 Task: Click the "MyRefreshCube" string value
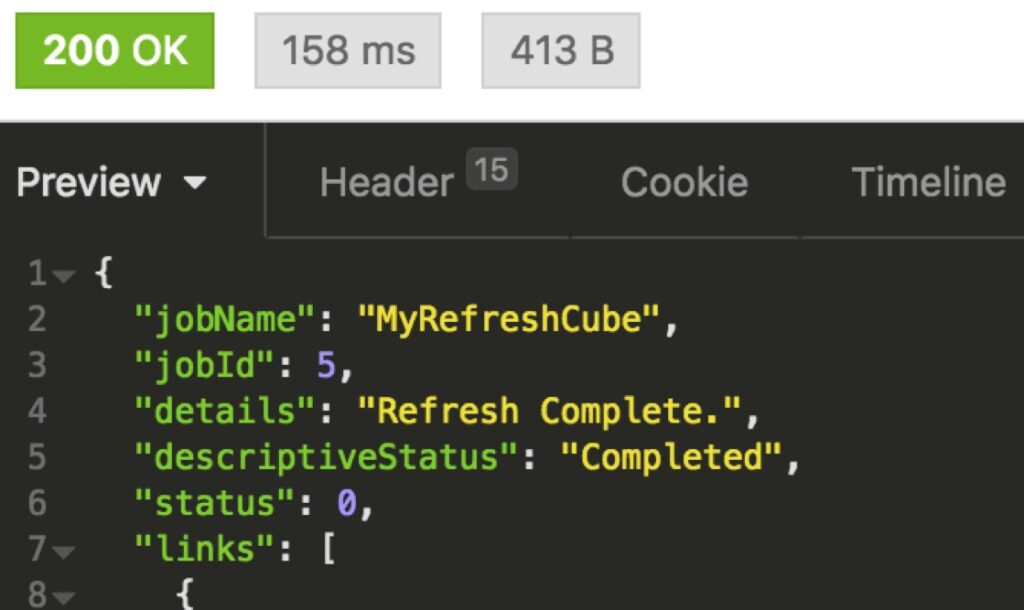coord(509,320)
